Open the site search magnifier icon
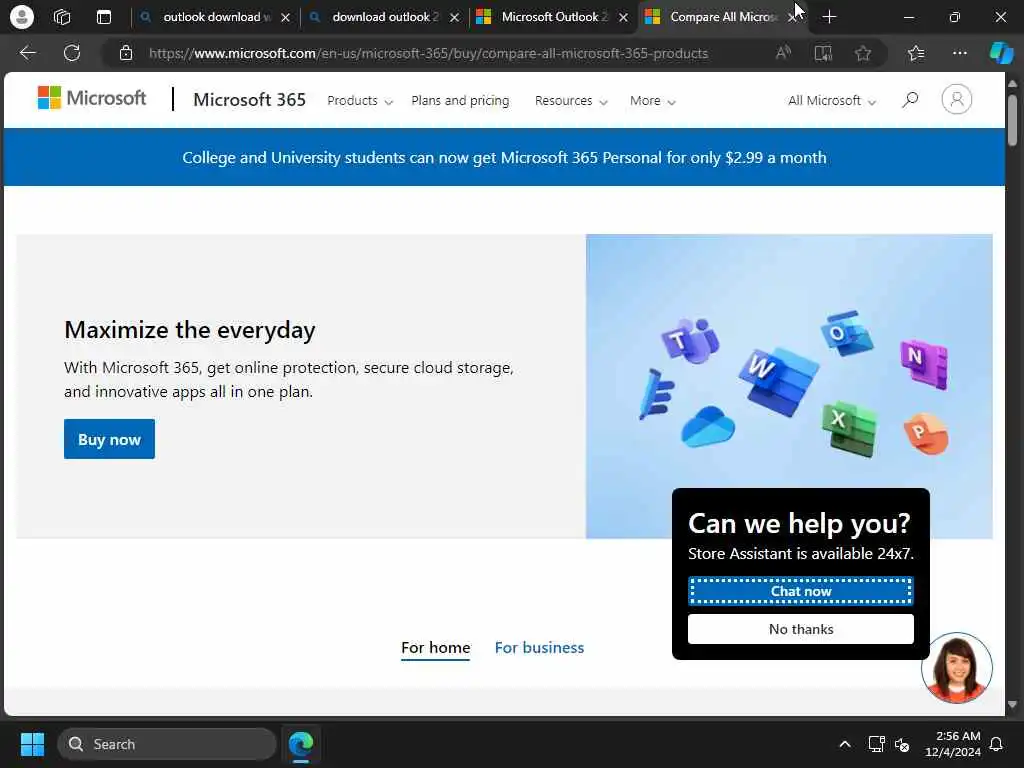 910,100
